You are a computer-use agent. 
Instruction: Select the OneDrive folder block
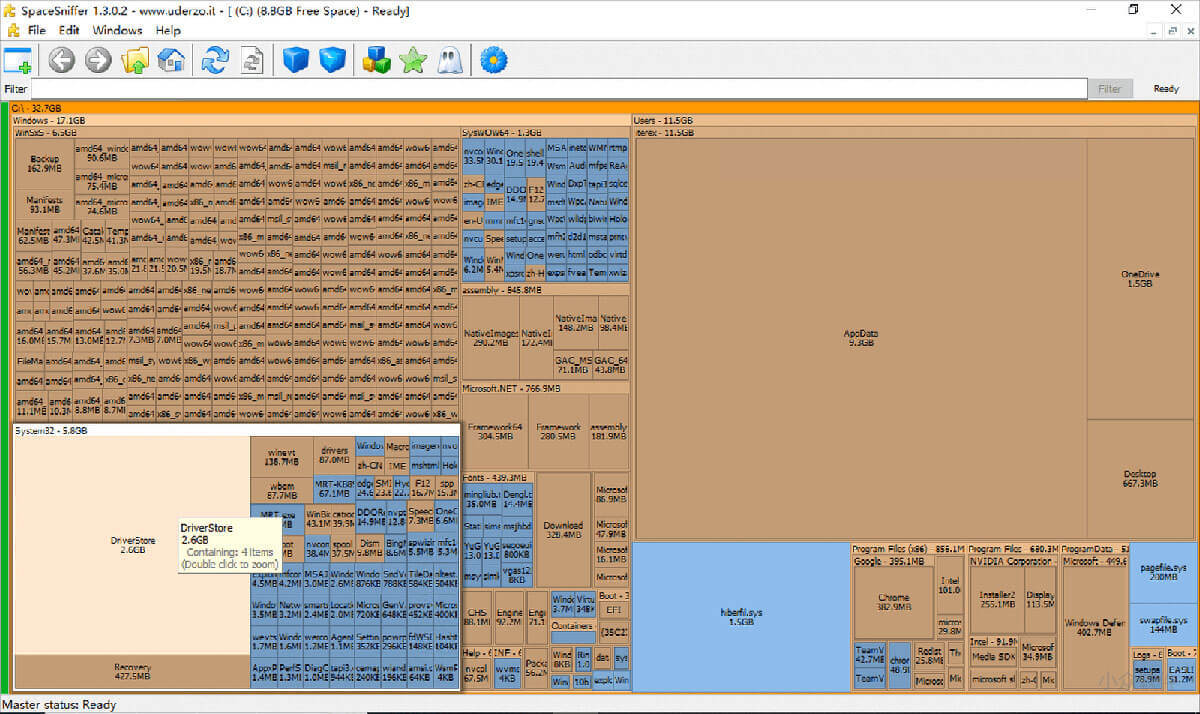click(x=1141, y=278)
